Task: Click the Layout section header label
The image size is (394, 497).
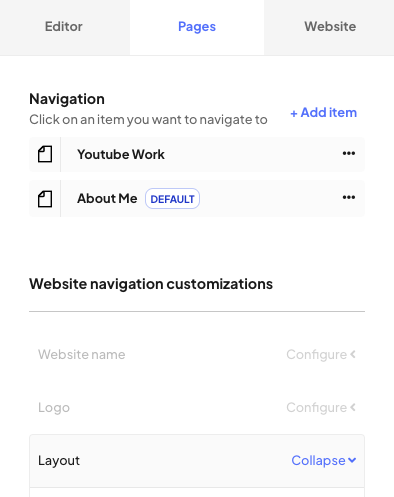Action: pos(59,460)
